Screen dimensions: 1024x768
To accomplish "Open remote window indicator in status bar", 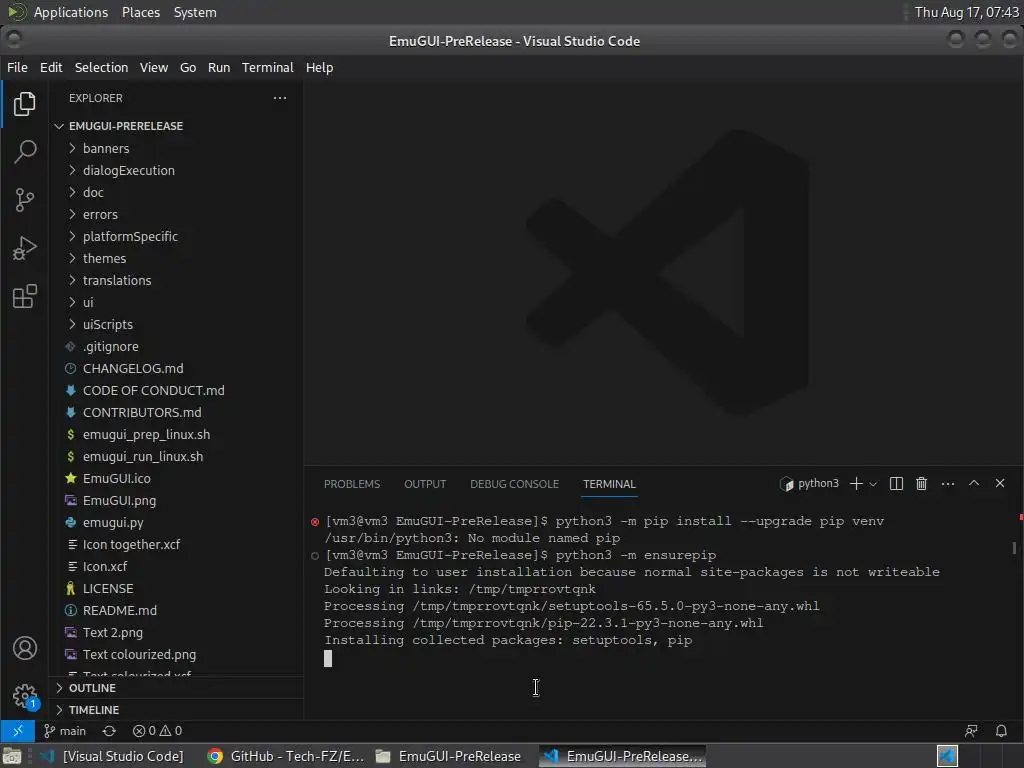I will [x=18, y=731].
